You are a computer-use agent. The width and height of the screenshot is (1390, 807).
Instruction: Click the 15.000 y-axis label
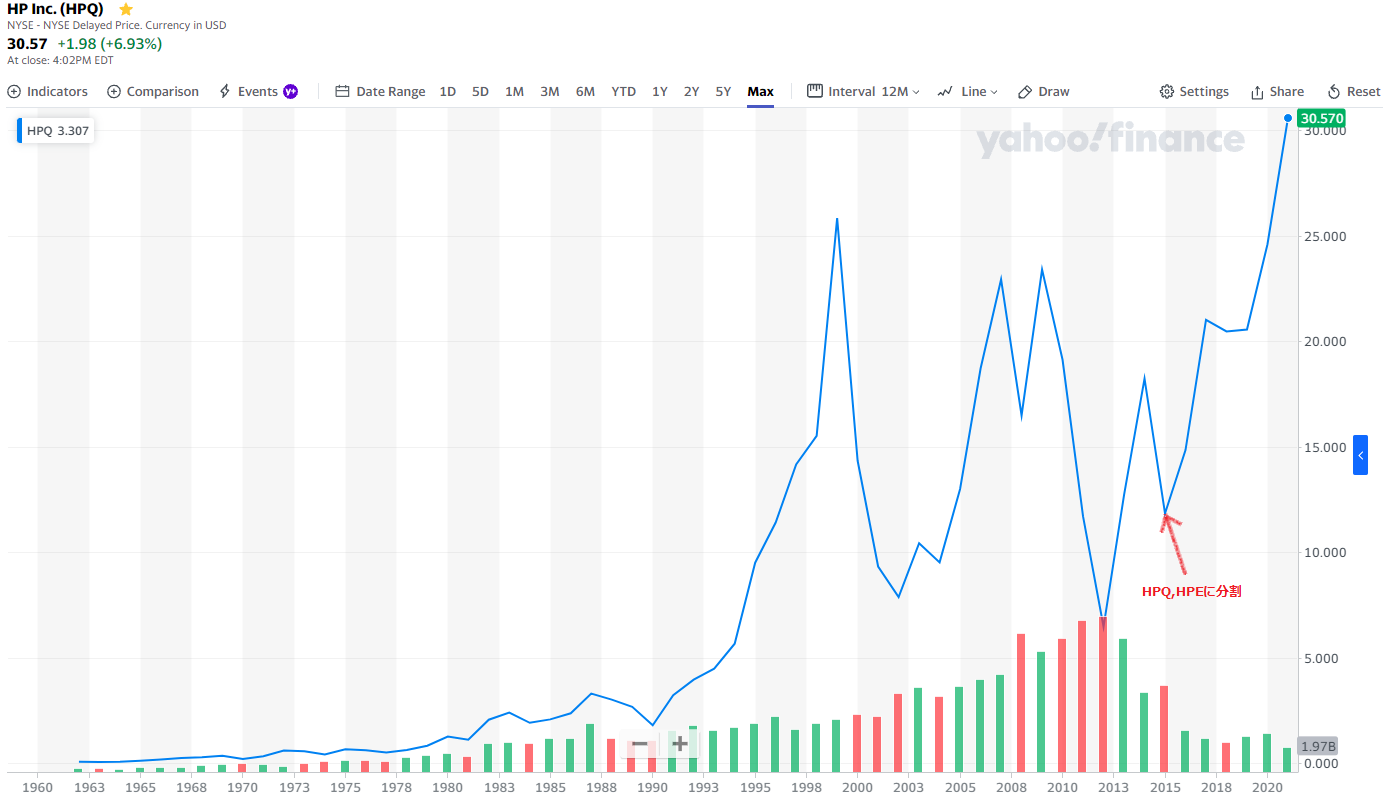click(x=1324, y=447)
